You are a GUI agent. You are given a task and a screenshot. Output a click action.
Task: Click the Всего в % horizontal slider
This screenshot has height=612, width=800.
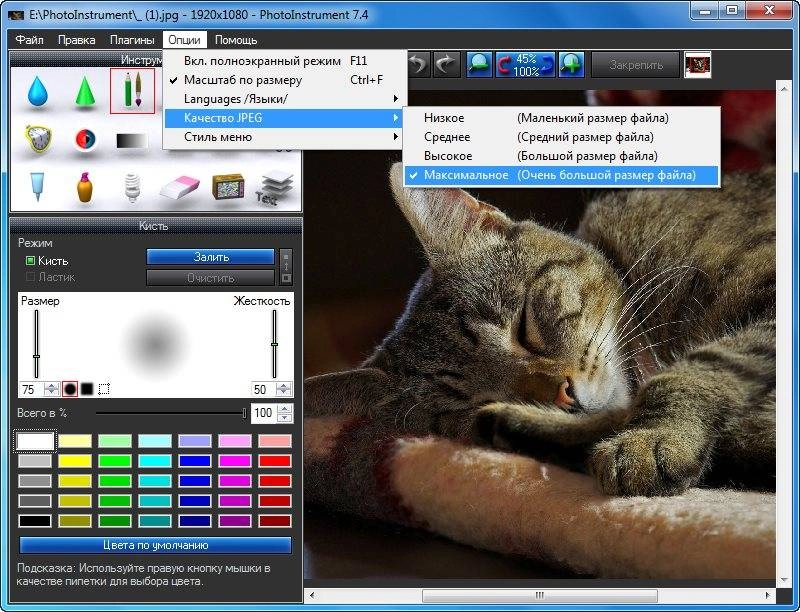(x=171, y=413)
